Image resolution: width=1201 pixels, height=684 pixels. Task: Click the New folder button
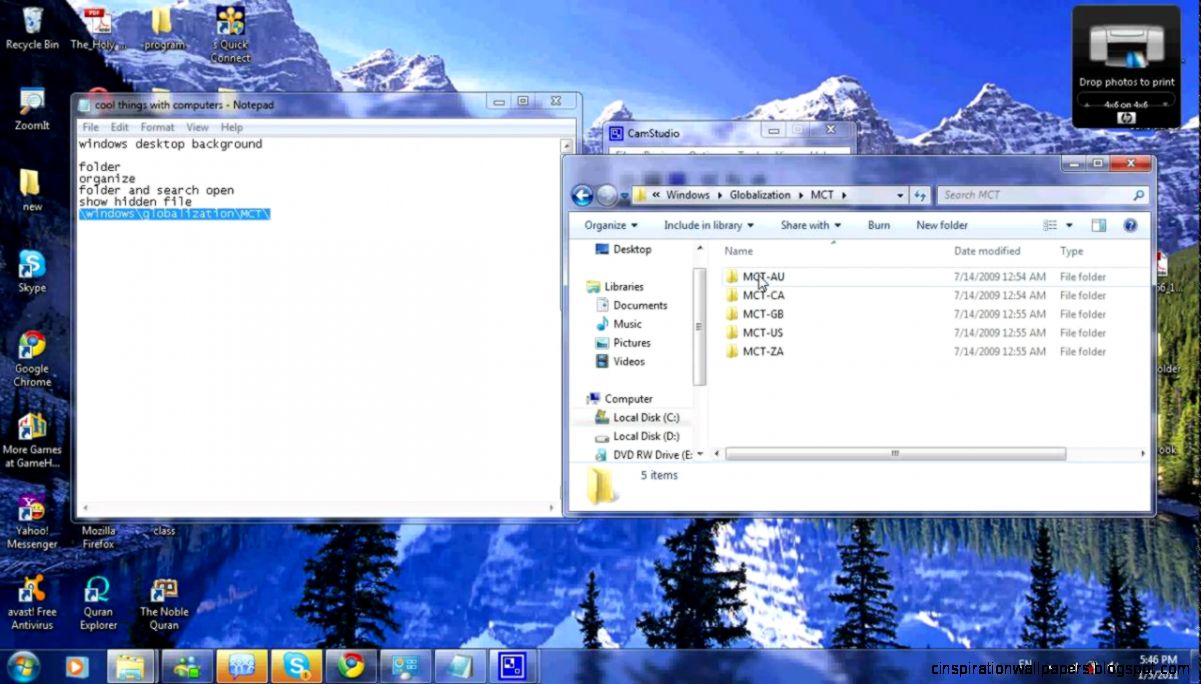(x=941, y=224)
